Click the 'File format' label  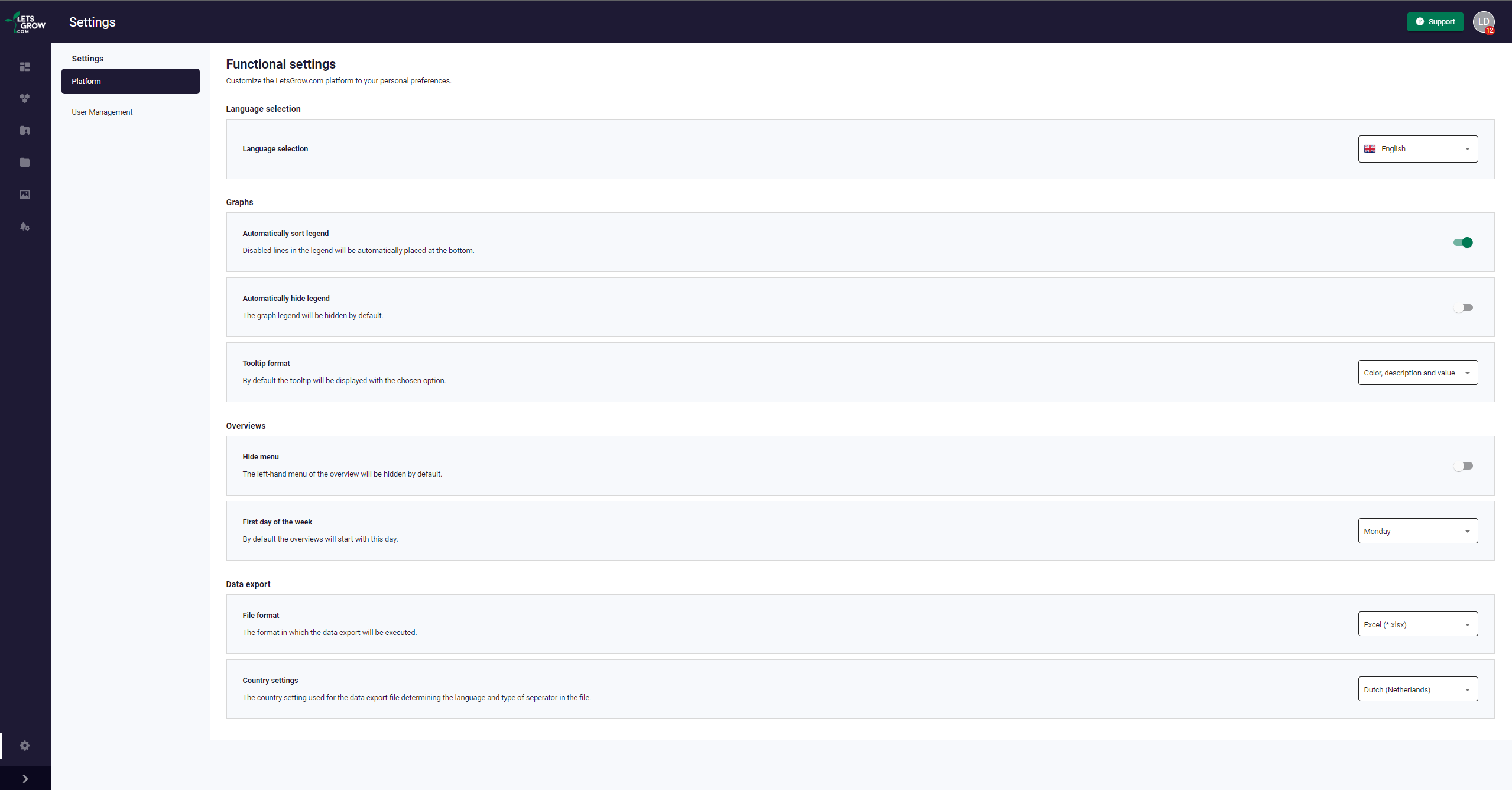click(x=261, y=616)
